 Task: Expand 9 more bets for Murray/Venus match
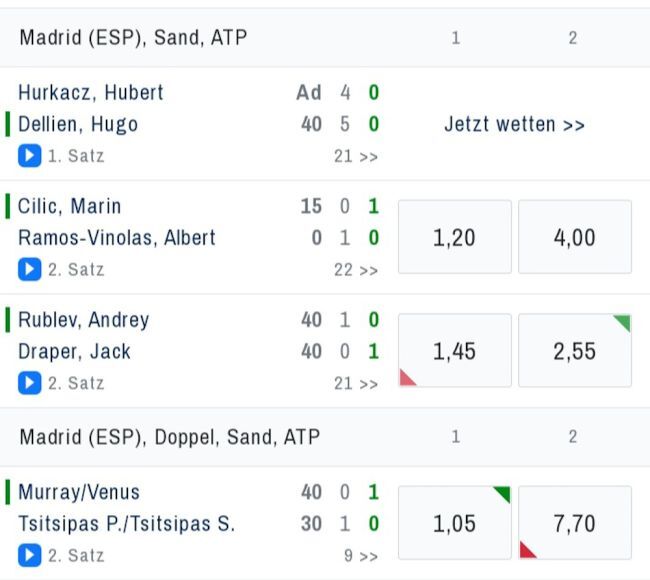(361, 556)
